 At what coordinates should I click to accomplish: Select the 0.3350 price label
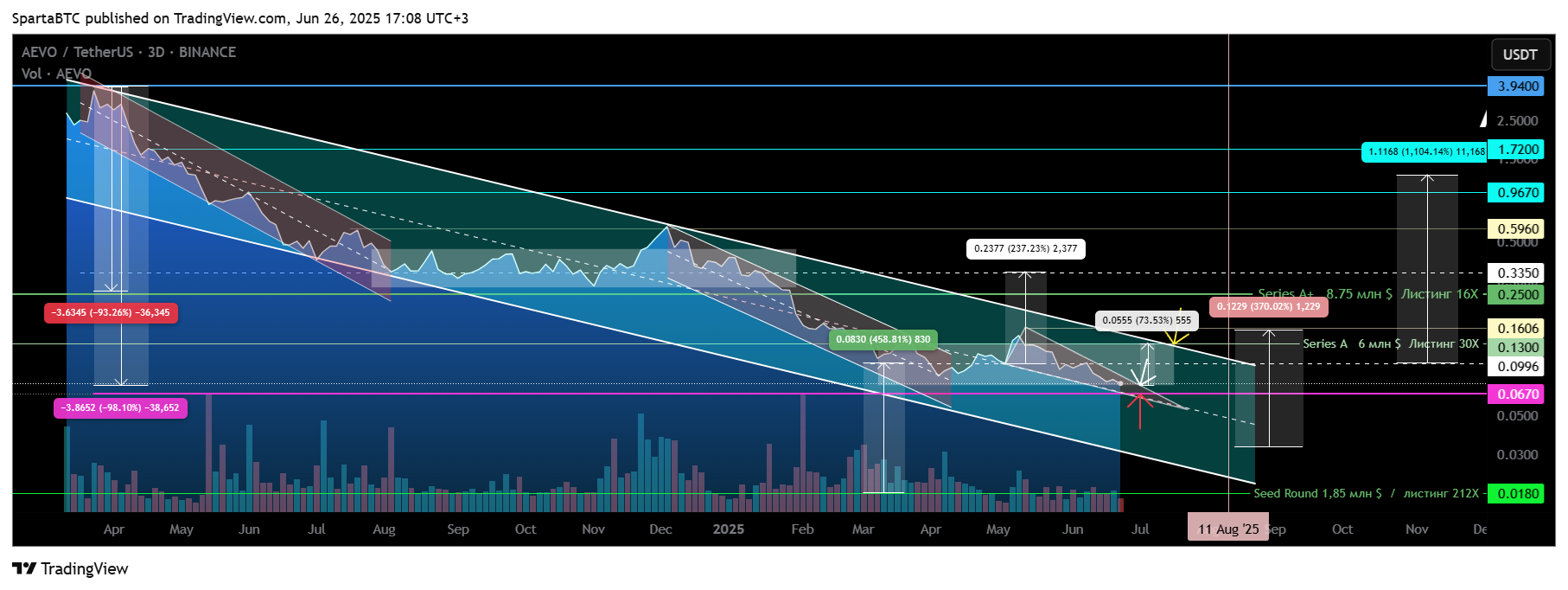click(1517, 273)
